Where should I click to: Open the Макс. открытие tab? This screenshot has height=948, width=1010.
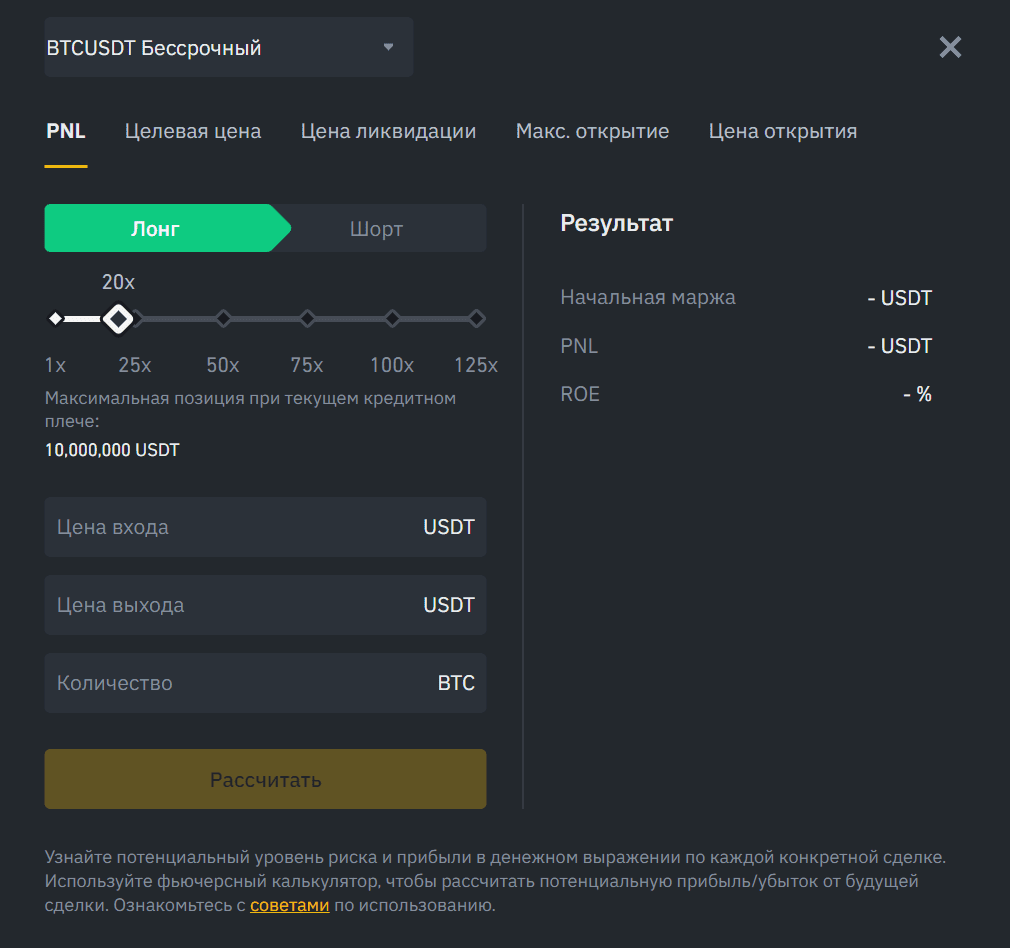pos(592,131)
